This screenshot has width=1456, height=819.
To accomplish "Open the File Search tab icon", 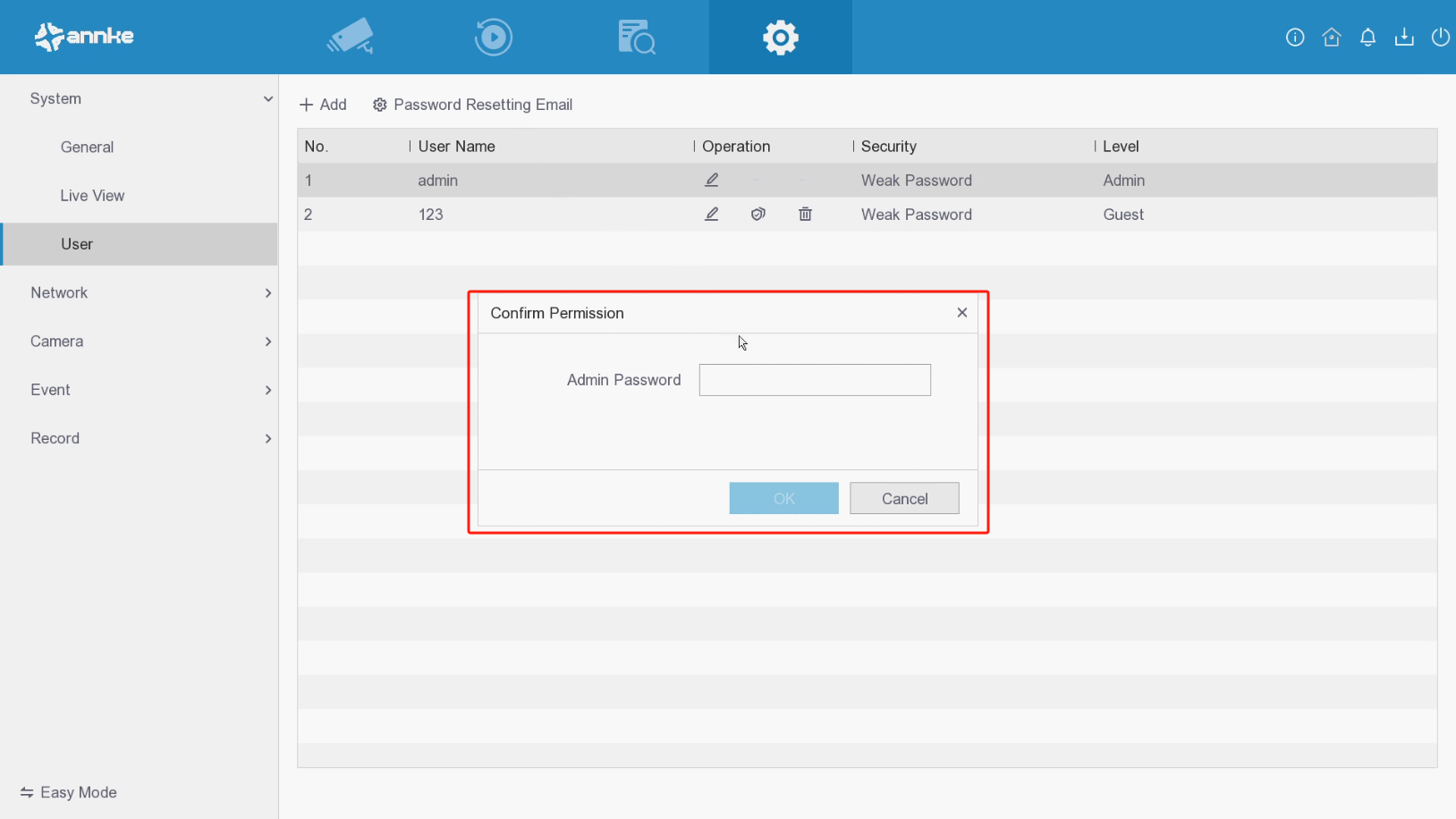I will [x=637, y=37].
